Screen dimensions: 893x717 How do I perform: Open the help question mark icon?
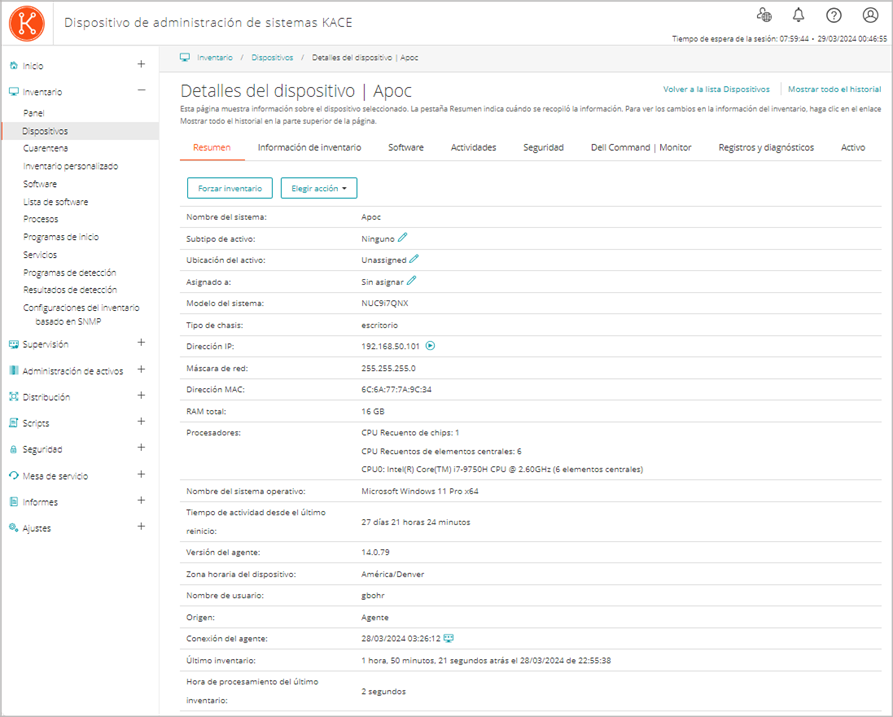tap(833, 15)
